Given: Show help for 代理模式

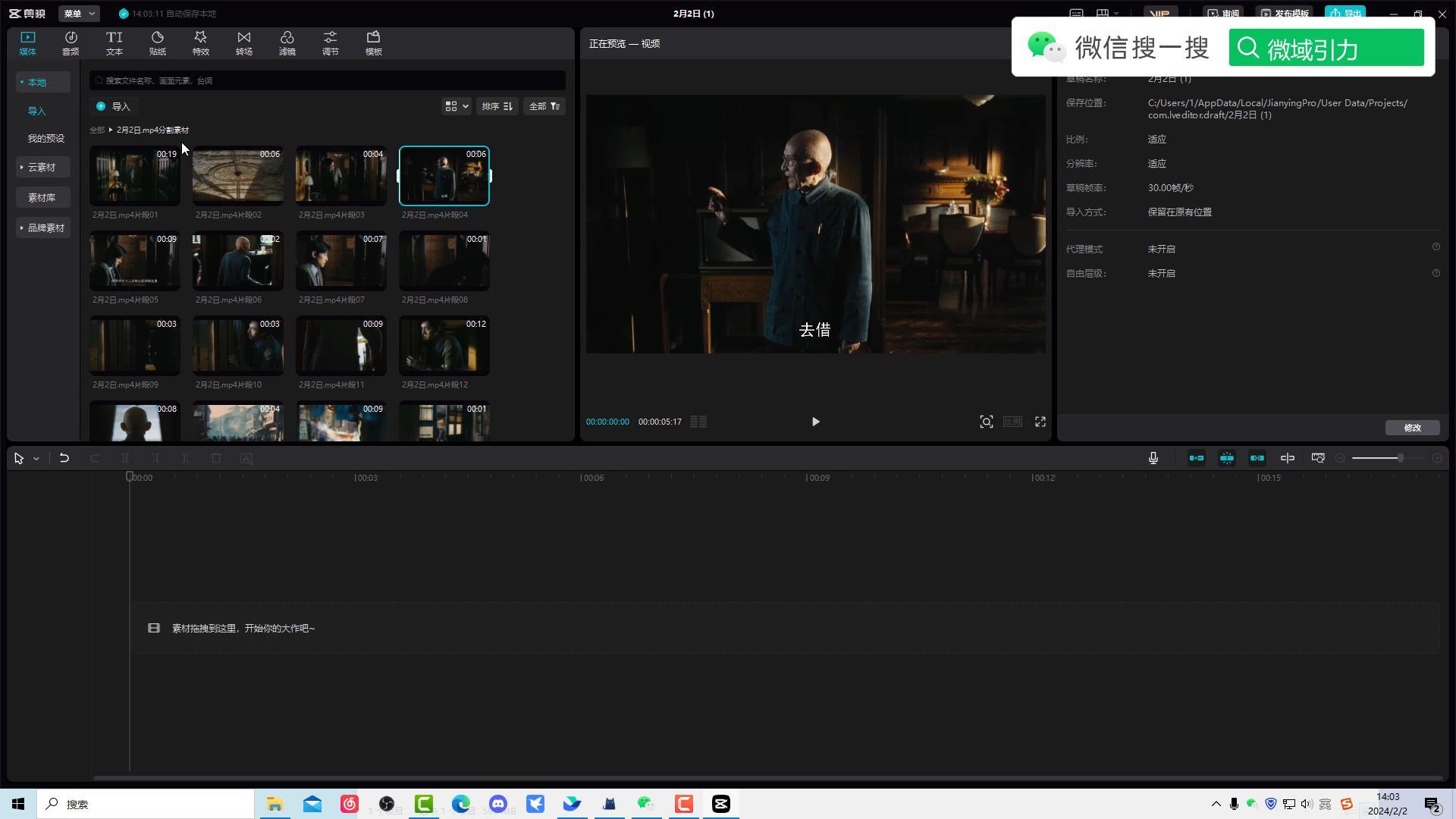Looking at the screenshot, I should click(1436, 247).
